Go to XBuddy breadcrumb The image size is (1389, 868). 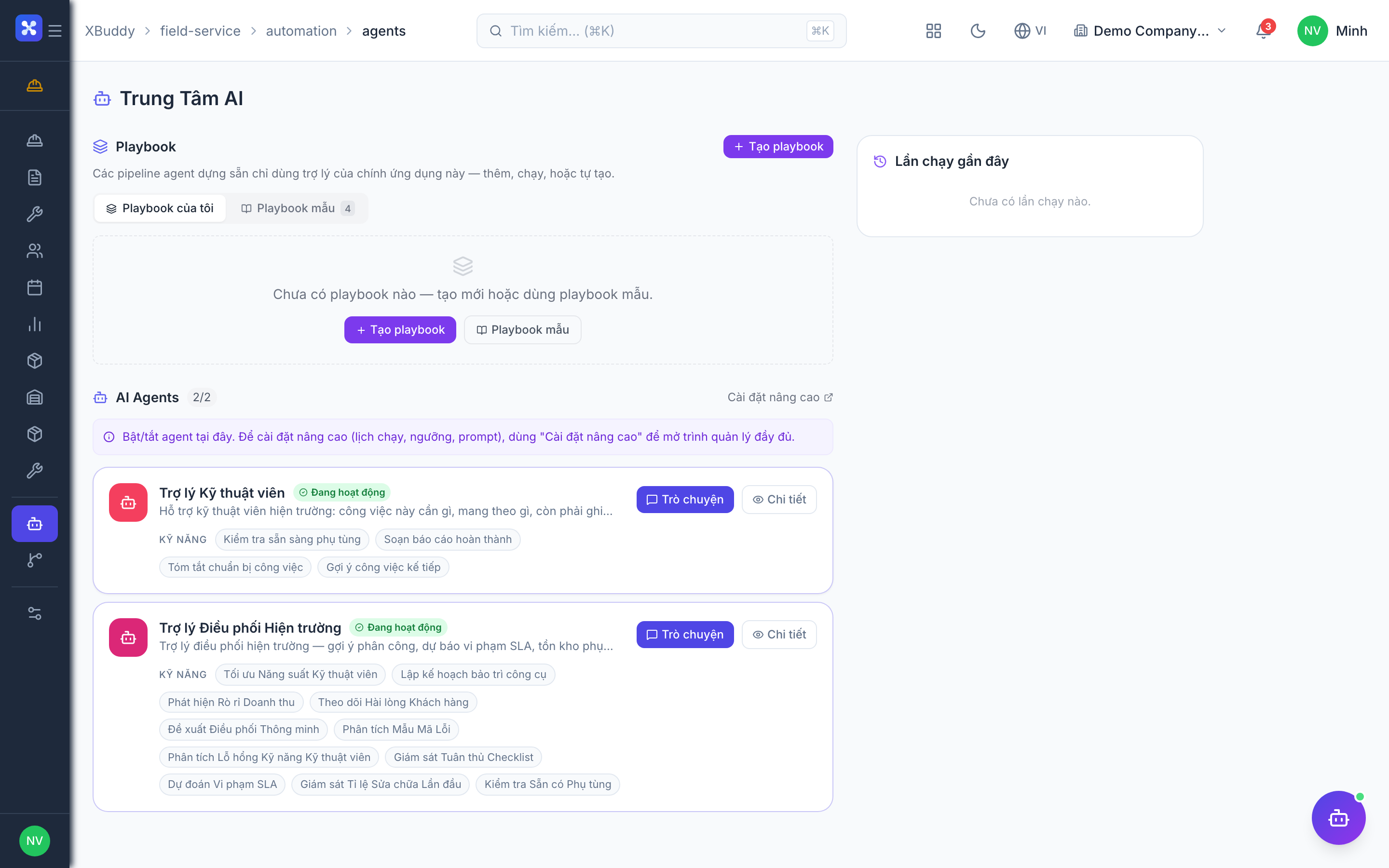(x=110, y=31)
